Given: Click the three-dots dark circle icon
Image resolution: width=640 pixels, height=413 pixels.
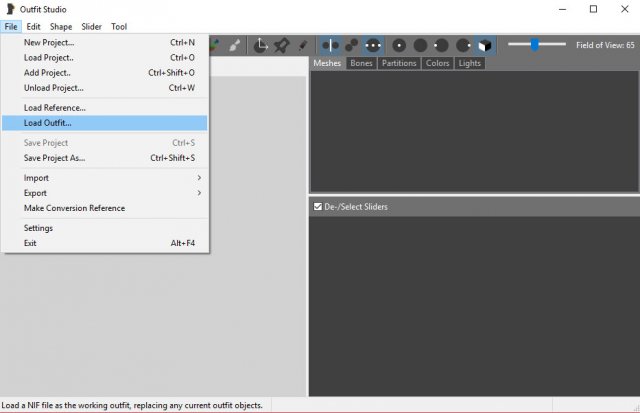Looking at the screenshot, I should click(x=373, y=45).
